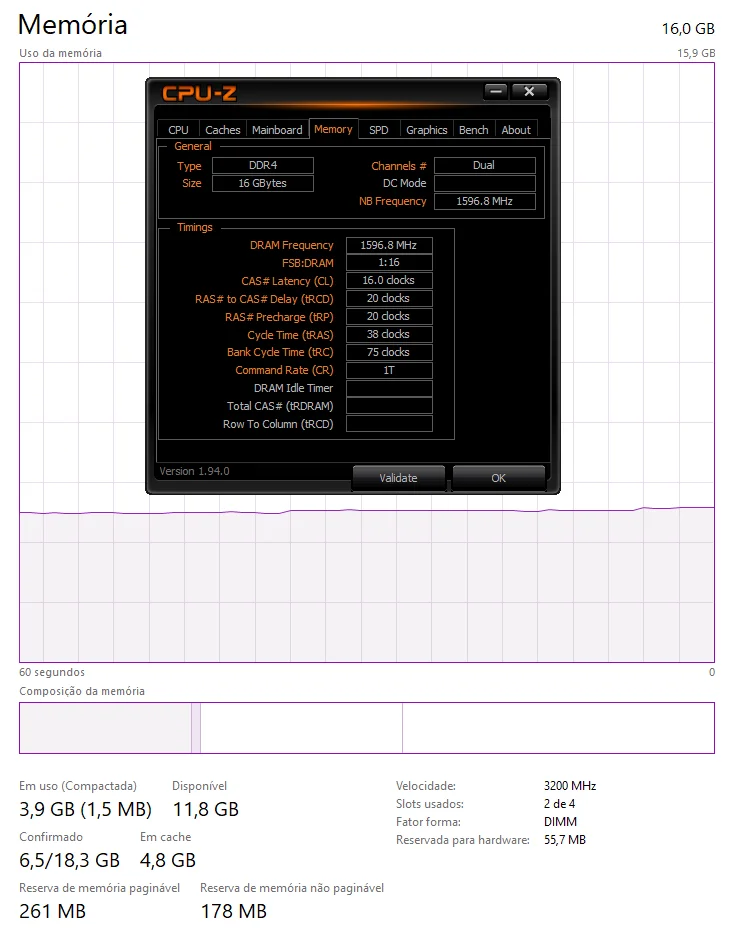Click the empty Total CAS# (tRDRAM) field
Viewport: 735px width, 943px height.
(389, 406)
